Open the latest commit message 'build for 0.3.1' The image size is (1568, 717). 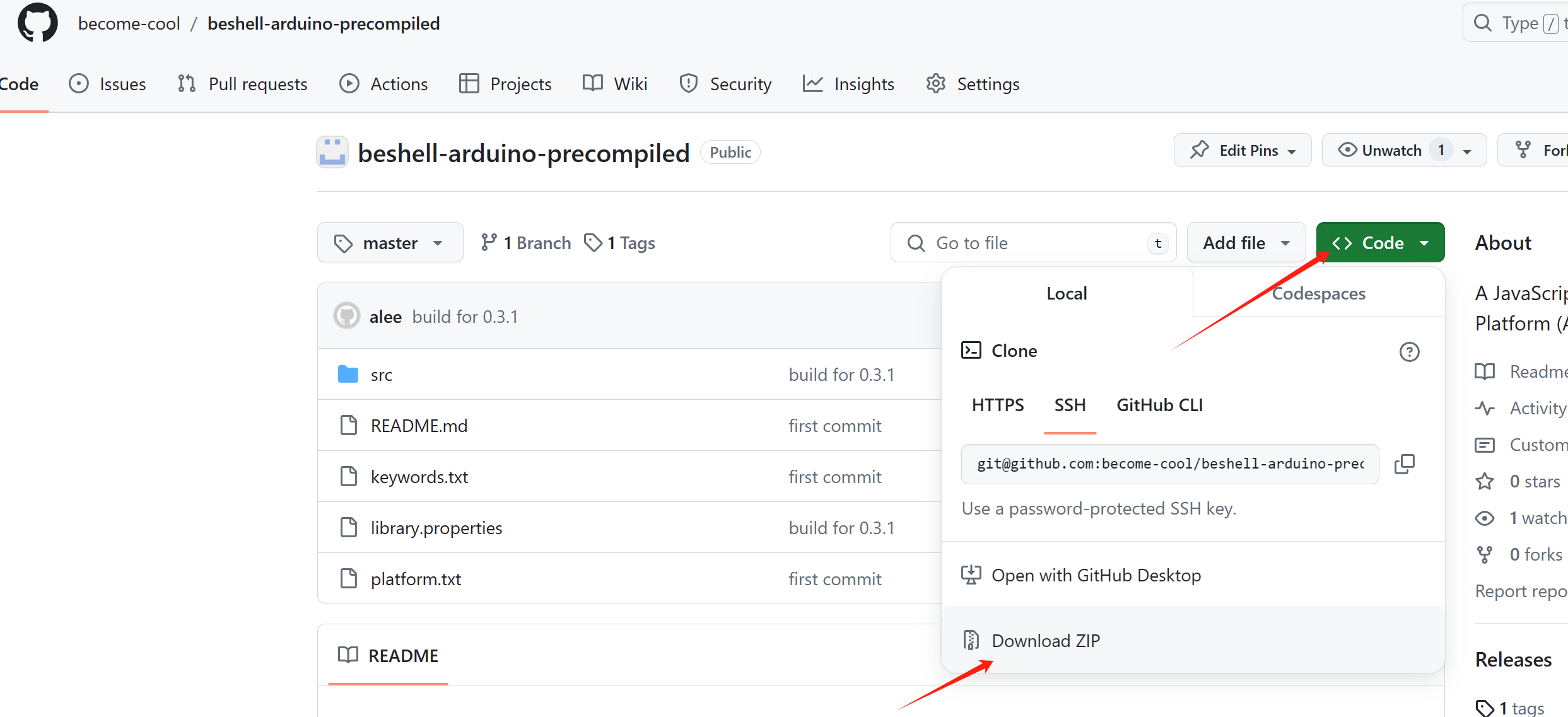point(465,317)
